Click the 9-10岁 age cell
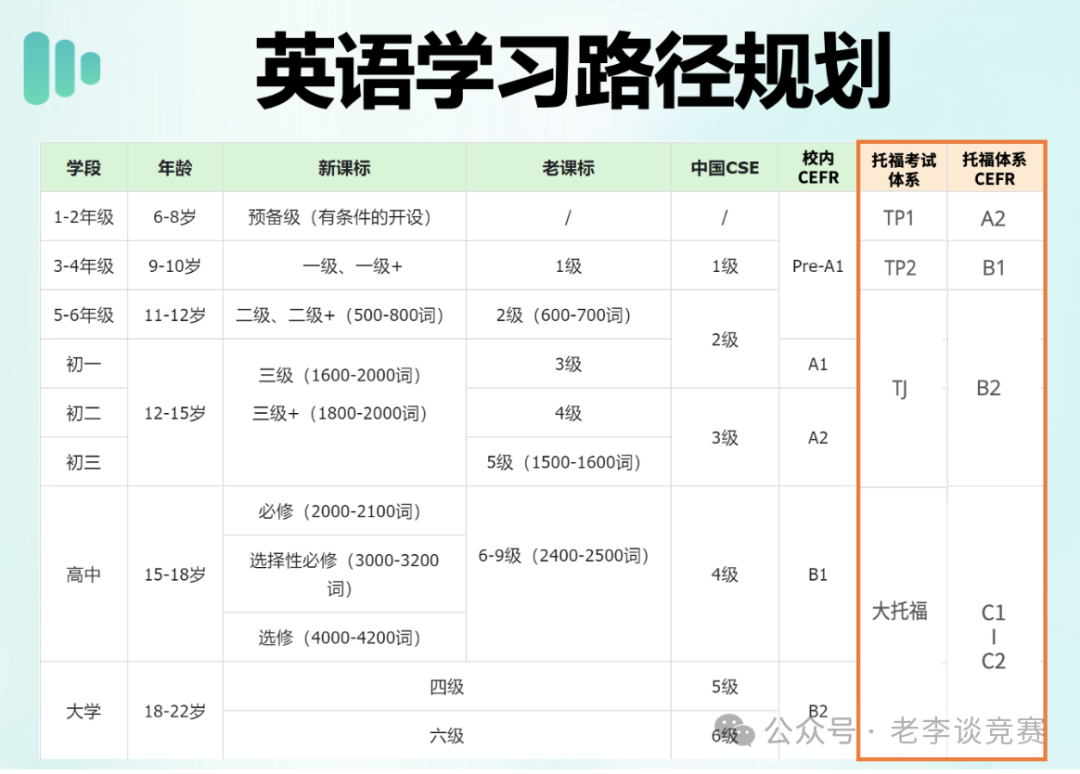The width and height of the screenshot is (1080, 774). tap(175, 266)
